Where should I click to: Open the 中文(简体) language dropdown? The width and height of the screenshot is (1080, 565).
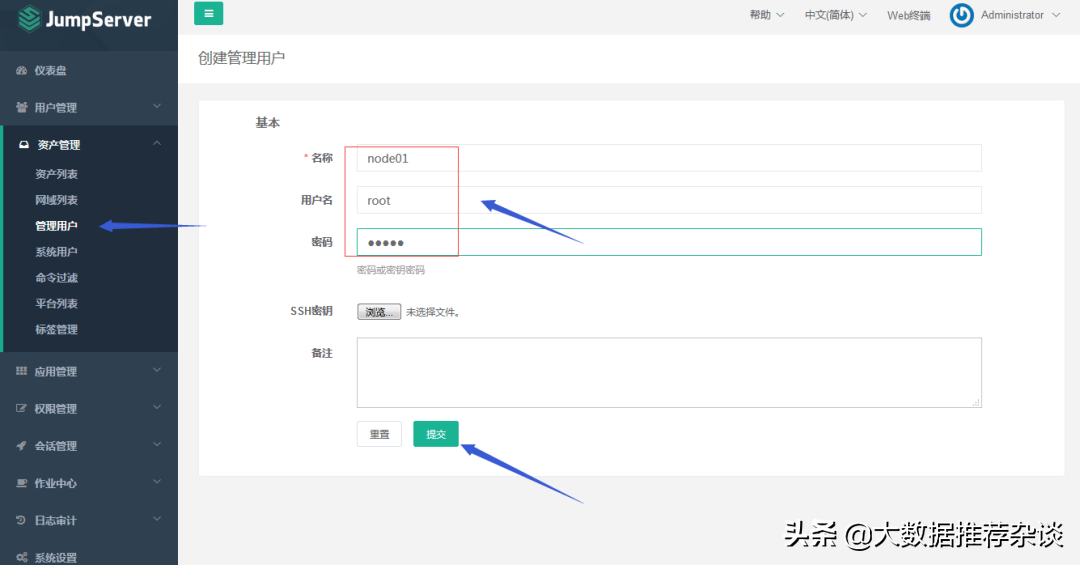(835, 15)
